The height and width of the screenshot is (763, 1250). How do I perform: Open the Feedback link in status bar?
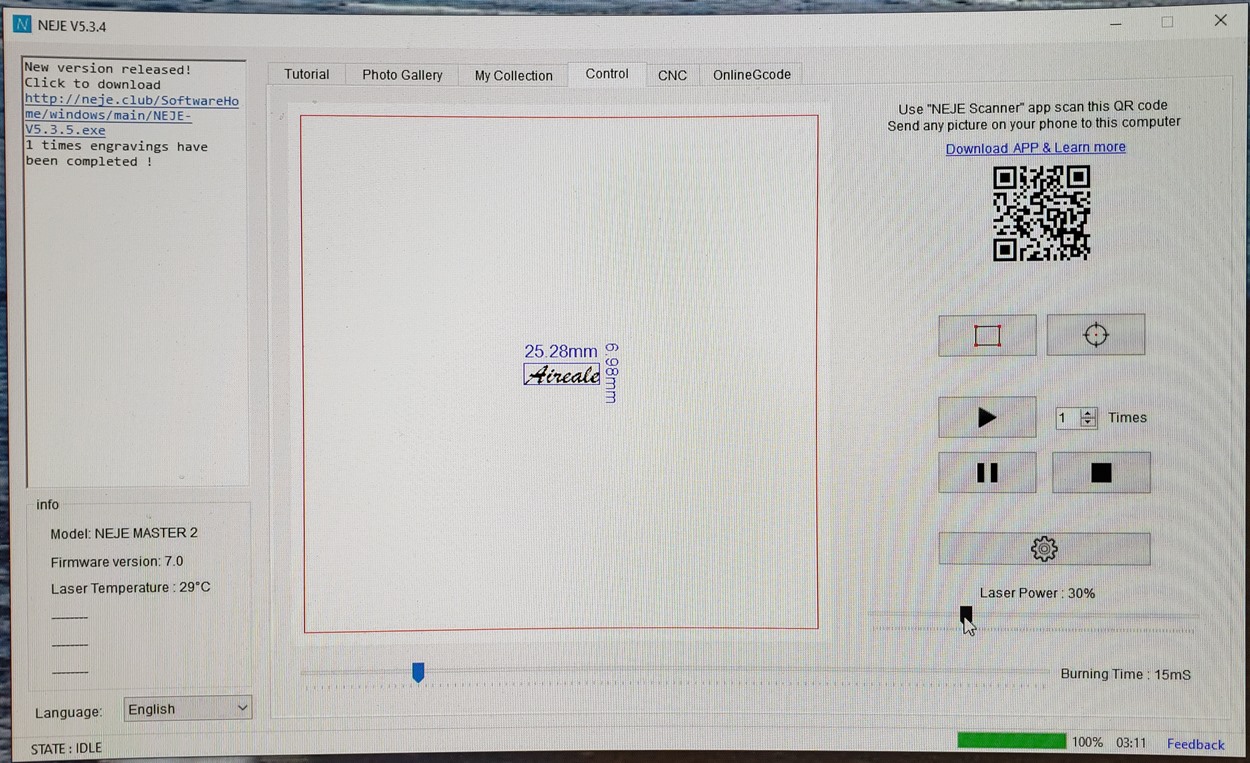point(1195,744)
